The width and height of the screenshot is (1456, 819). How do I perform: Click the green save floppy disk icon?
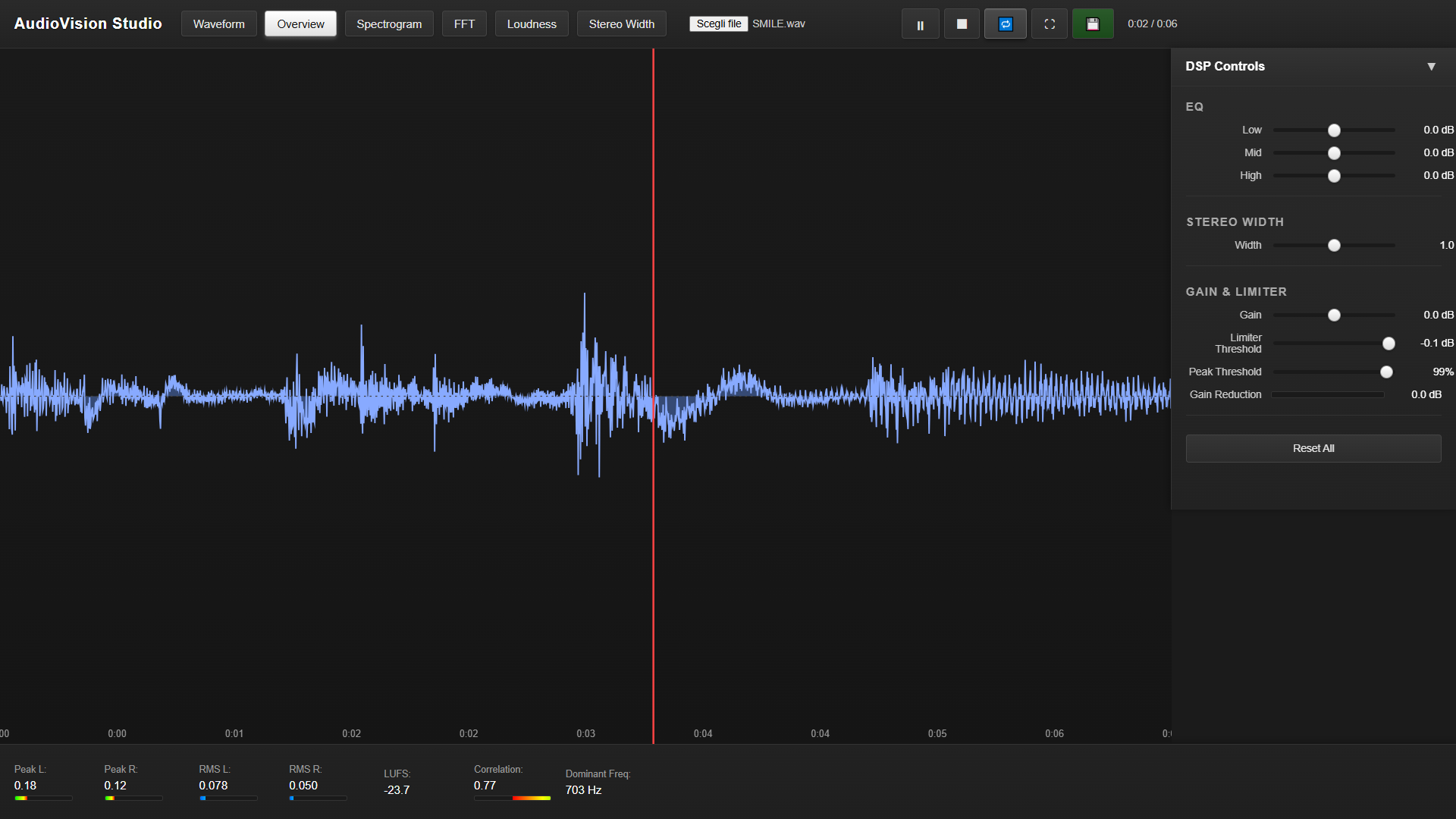(x=1092, y=24)
